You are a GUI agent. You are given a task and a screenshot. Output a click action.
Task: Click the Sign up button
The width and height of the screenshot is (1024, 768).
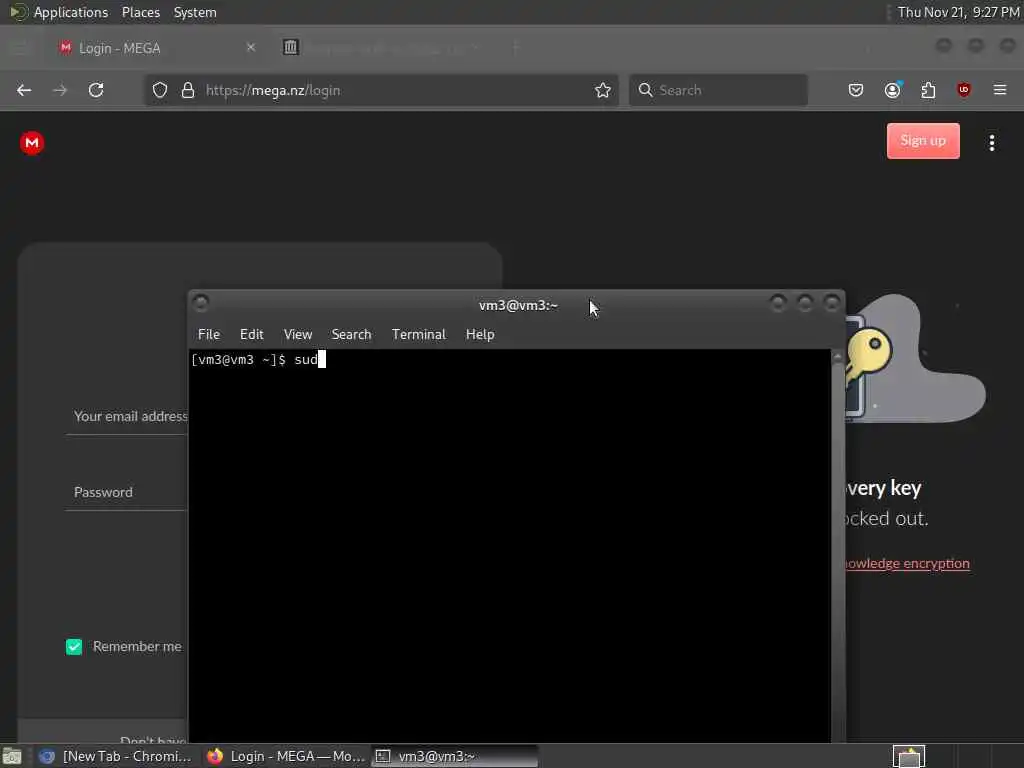923,140
